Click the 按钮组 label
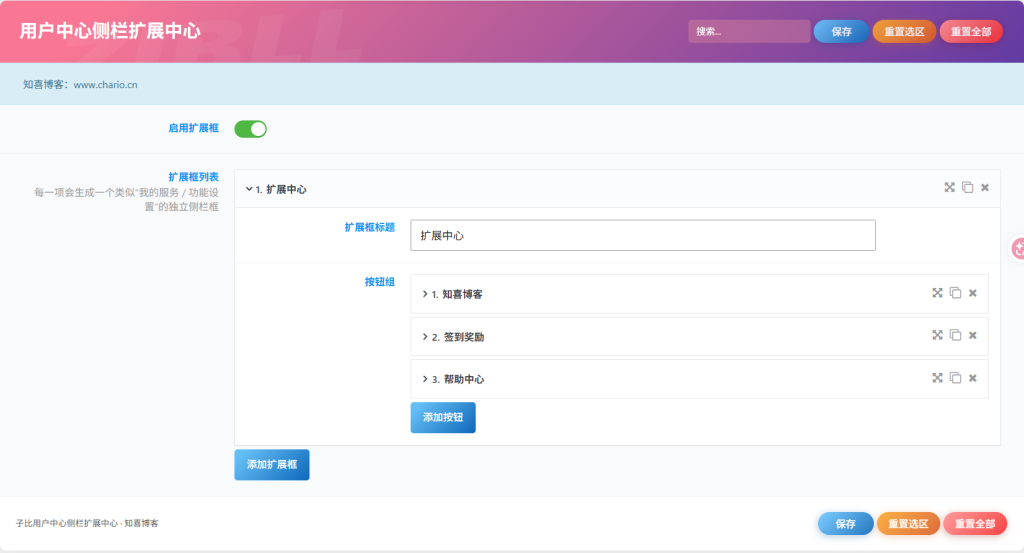 click(x=379, y=282)
